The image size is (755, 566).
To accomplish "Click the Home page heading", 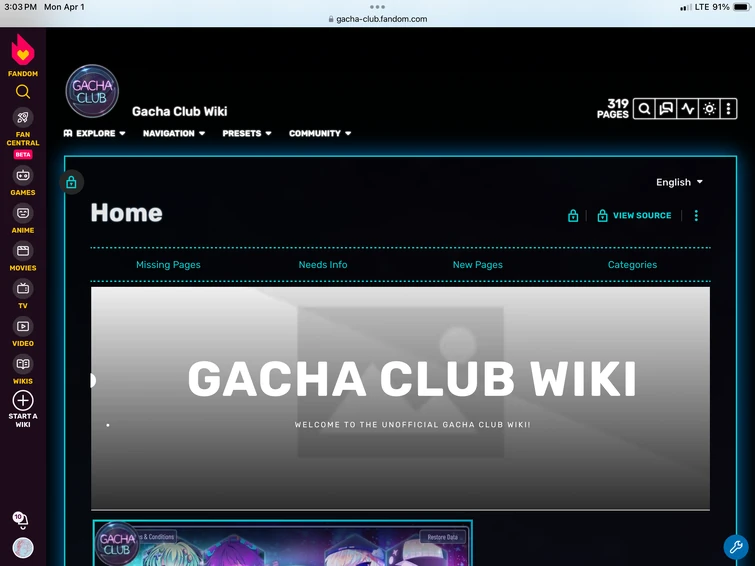I will 127,213.
